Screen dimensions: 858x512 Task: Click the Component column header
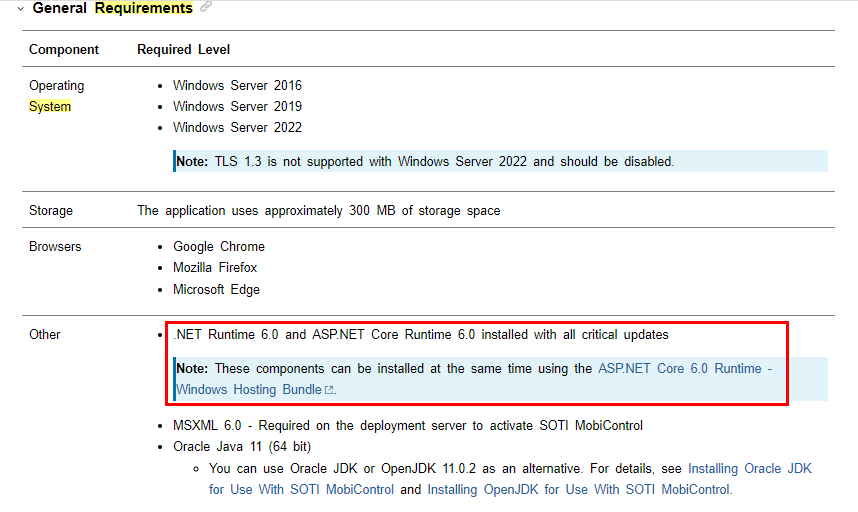[64, 49]
